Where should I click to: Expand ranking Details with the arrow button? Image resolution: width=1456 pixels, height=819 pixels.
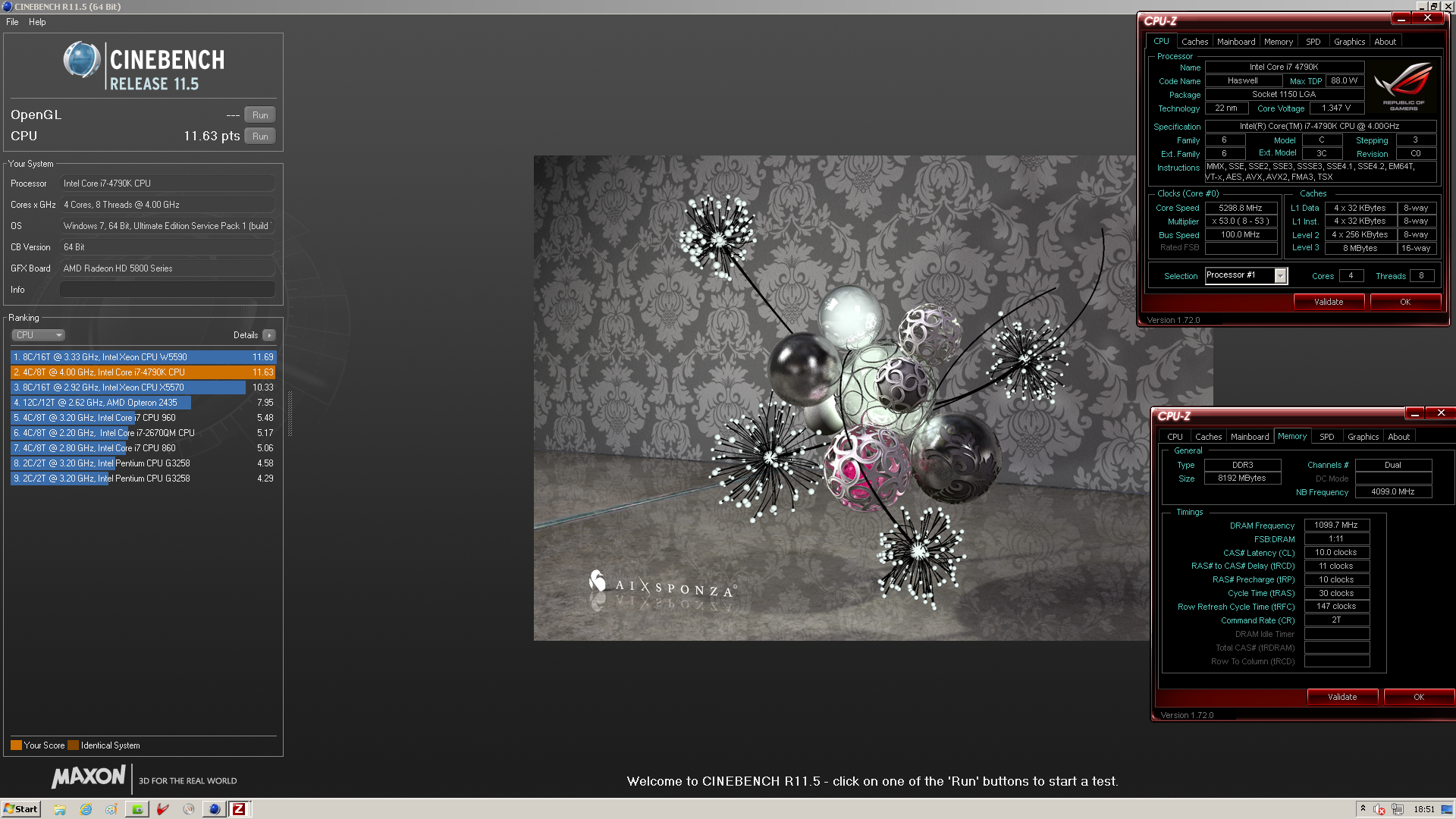click(x=269, y=335)
